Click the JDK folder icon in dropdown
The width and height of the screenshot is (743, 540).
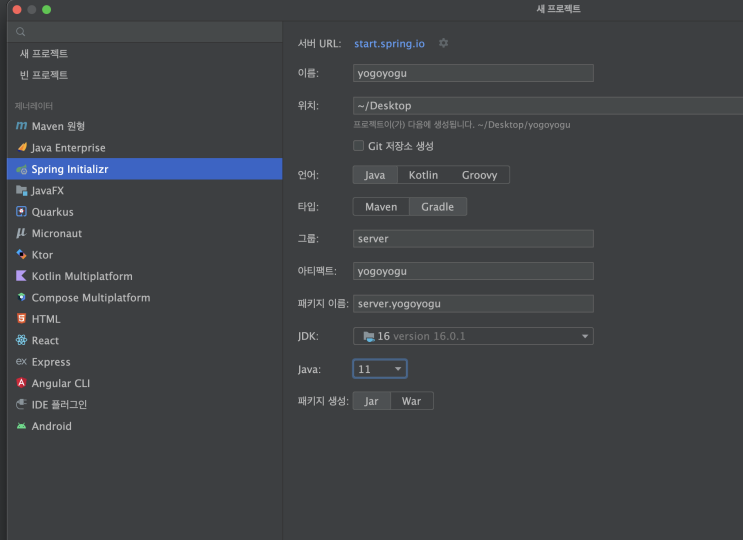[369, 336]
